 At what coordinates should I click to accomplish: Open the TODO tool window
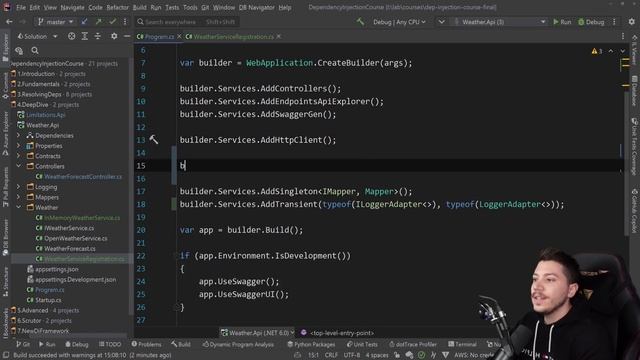(x=110, y=344)
